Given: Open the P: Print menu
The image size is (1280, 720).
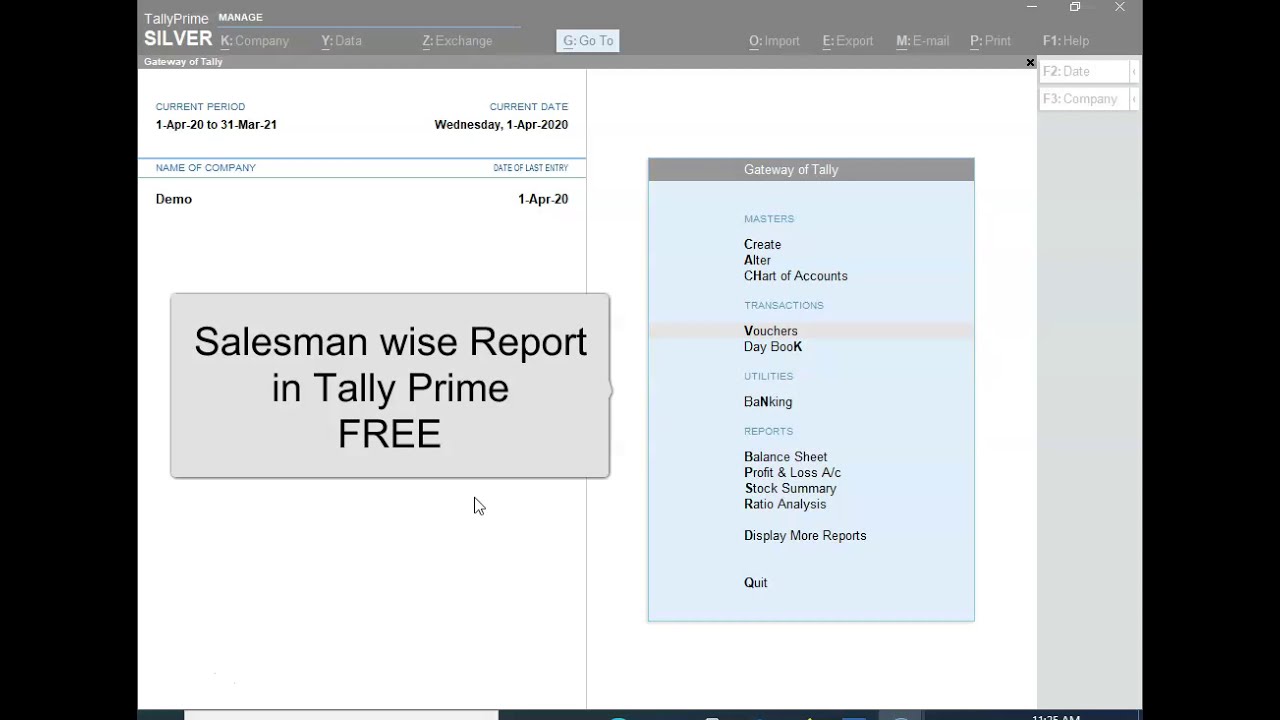Looking at the screenshot, I should coord(990,41).
